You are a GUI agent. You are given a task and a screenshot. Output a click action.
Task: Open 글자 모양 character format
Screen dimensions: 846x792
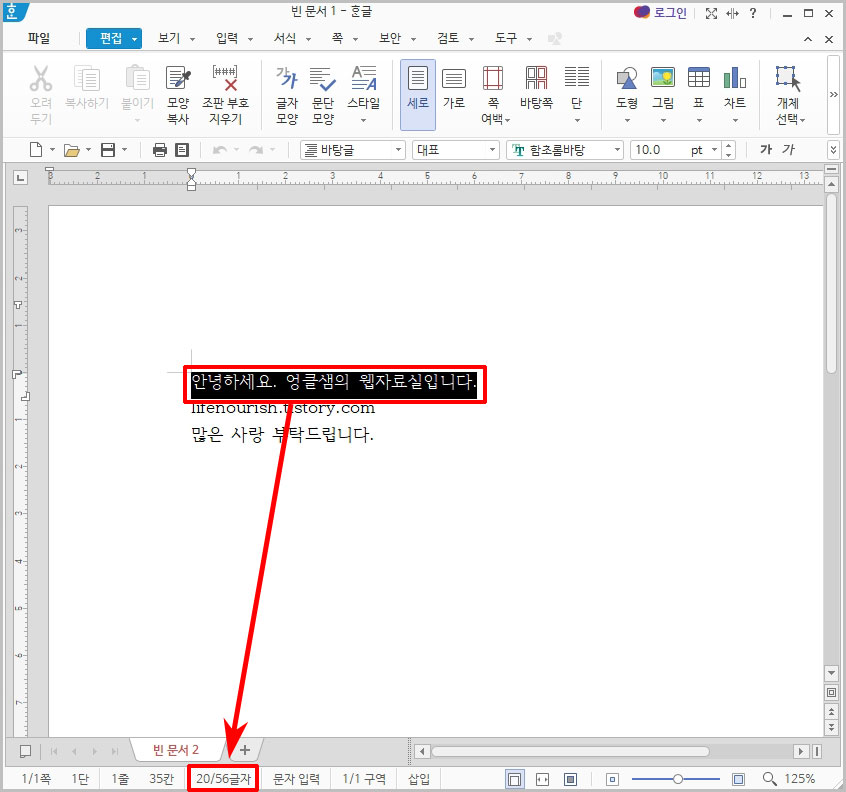click(x=286, y=94)
